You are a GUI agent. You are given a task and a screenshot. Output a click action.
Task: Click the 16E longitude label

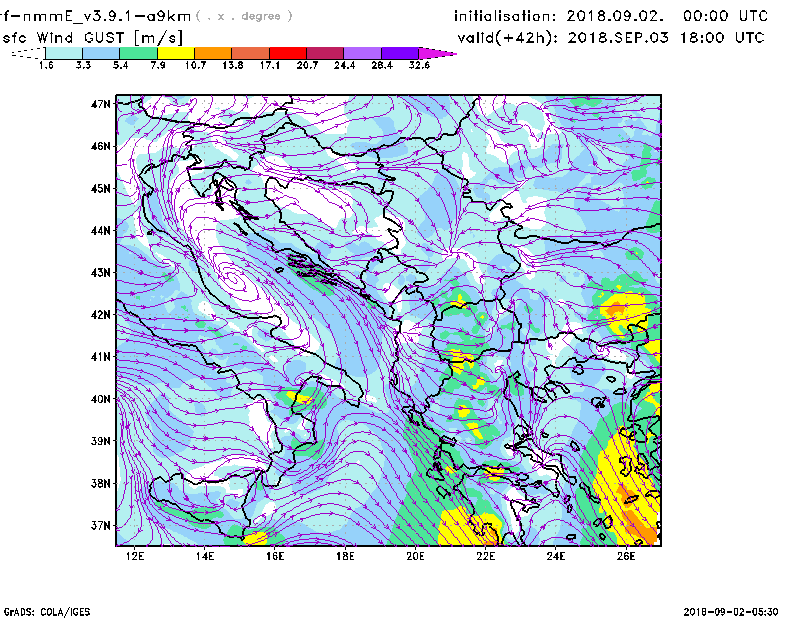(x=275, y=556)
